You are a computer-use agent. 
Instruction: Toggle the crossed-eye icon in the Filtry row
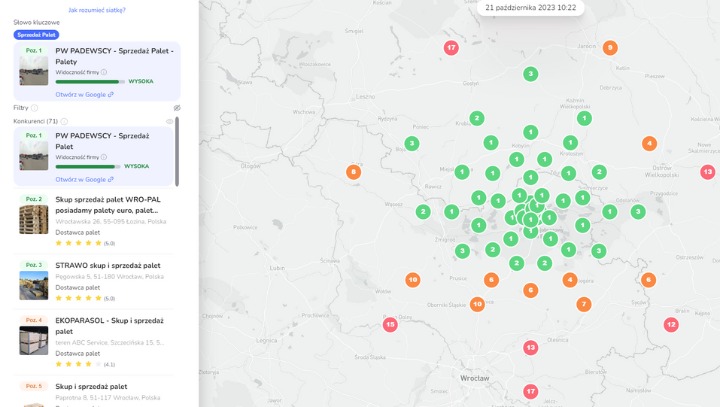click(x=177, y=108)
